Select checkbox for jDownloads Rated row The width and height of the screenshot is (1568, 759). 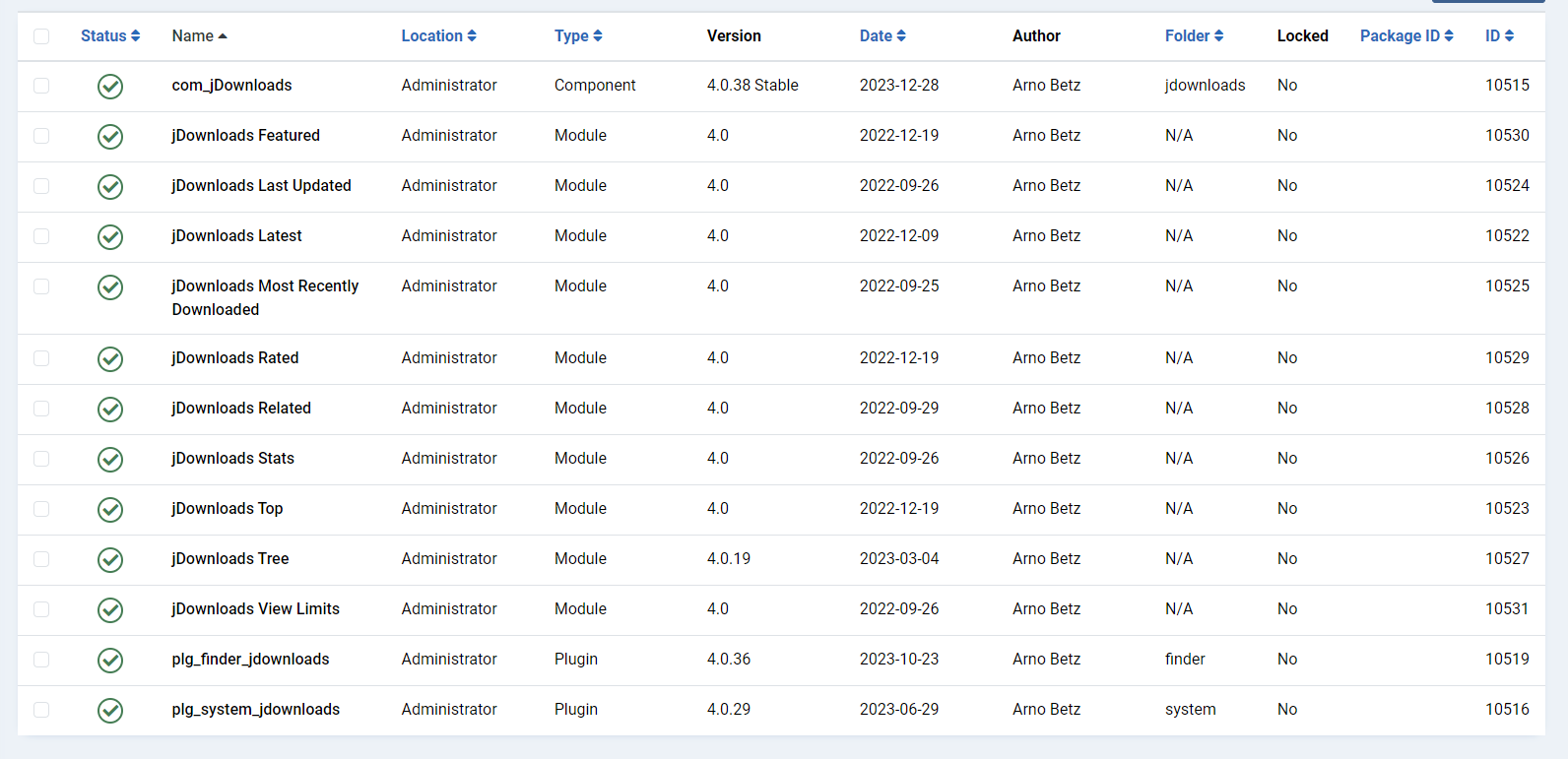coord(41,358)
